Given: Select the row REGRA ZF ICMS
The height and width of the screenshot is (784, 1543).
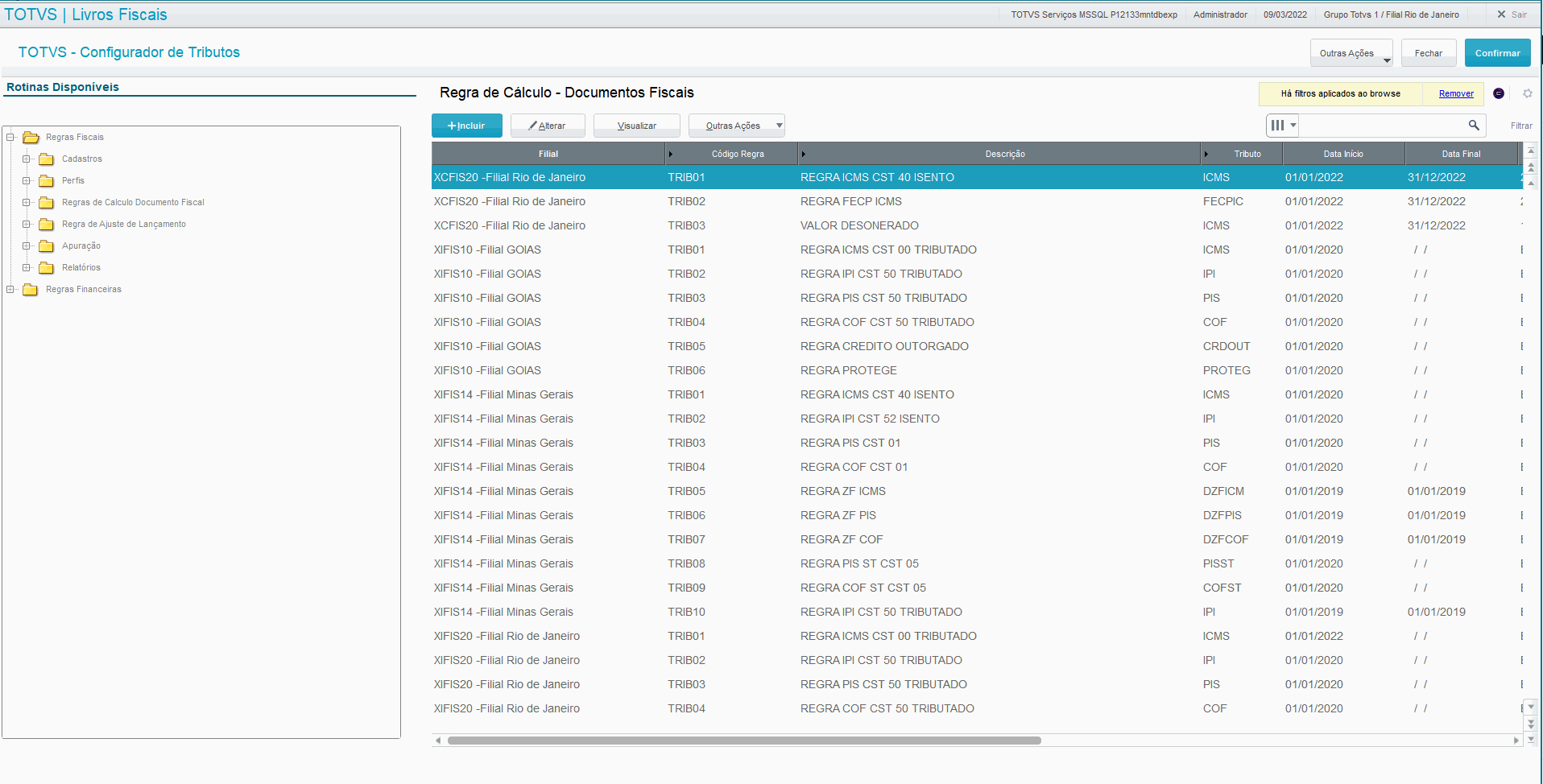Looking at the screenshot, I should click(977, 491).
